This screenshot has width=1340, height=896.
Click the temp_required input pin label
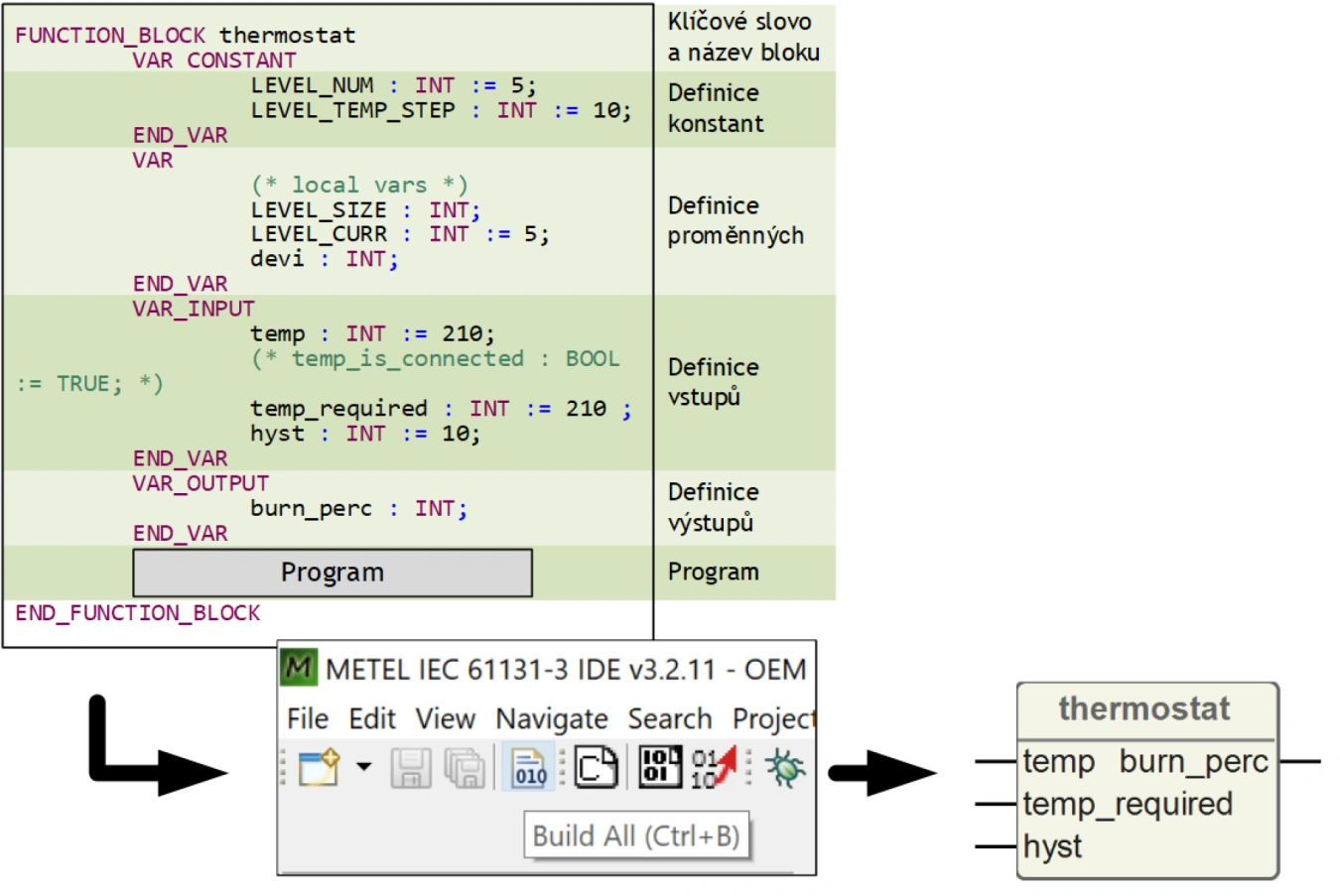pos(1128,804)
